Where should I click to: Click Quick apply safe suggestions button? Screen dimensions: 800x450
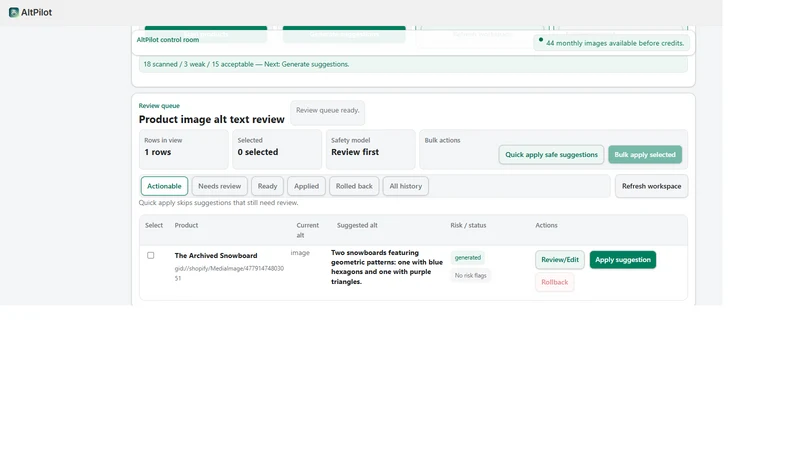point(552,155)
